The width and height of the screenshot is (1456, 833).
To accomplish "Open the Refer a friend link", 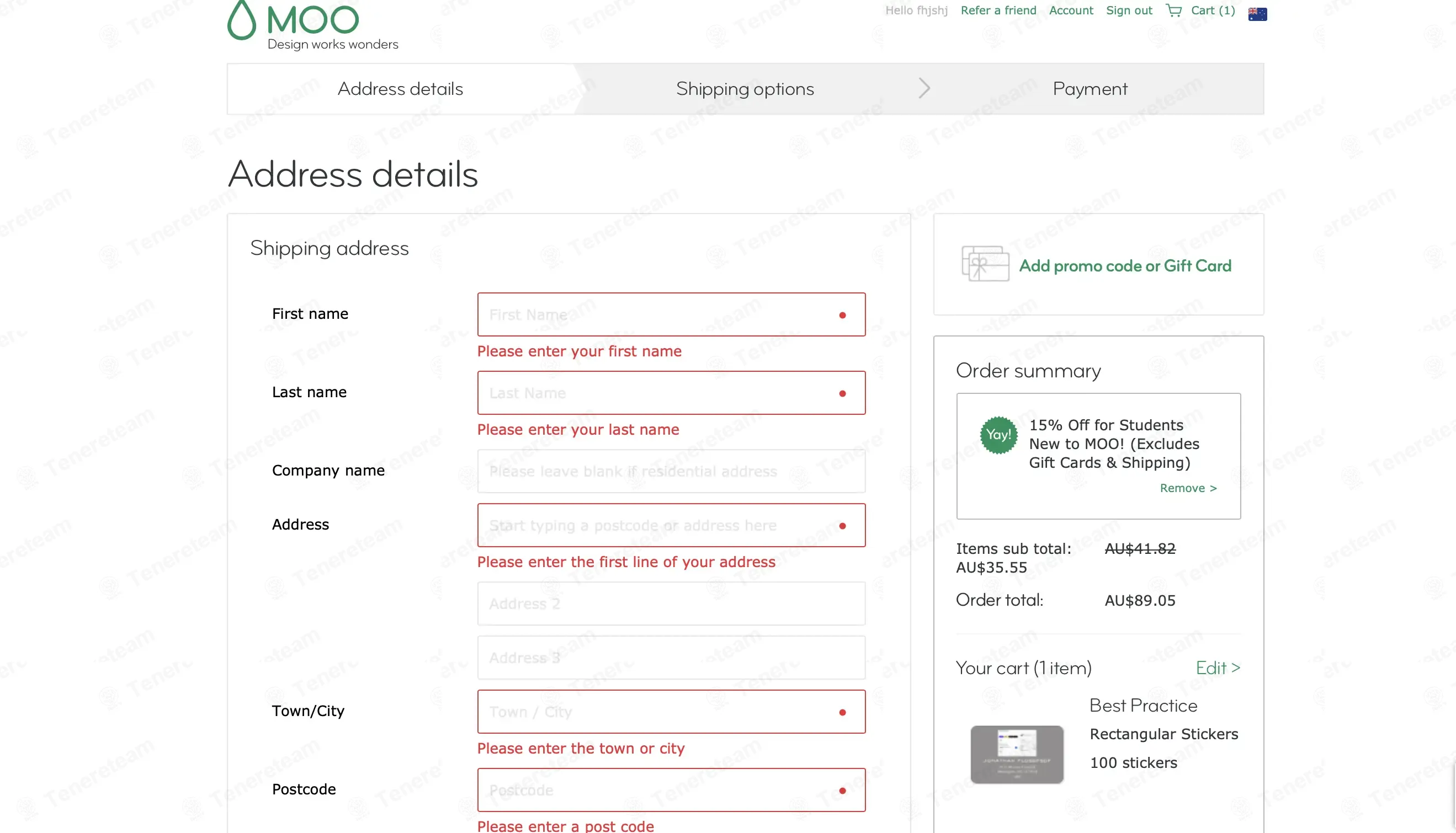I will (x=998, y=10).
